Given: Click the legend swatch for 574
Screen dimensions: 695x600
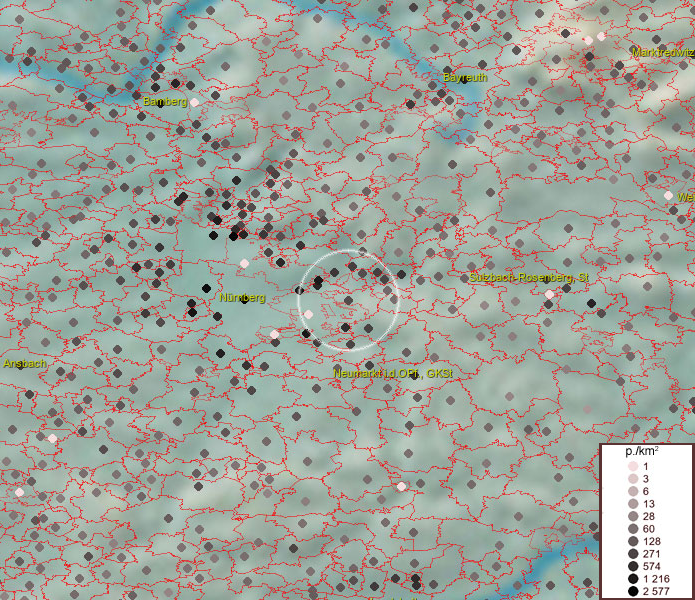Looking at the screenshot, I should pyautogui.click(x=633, y=566).
